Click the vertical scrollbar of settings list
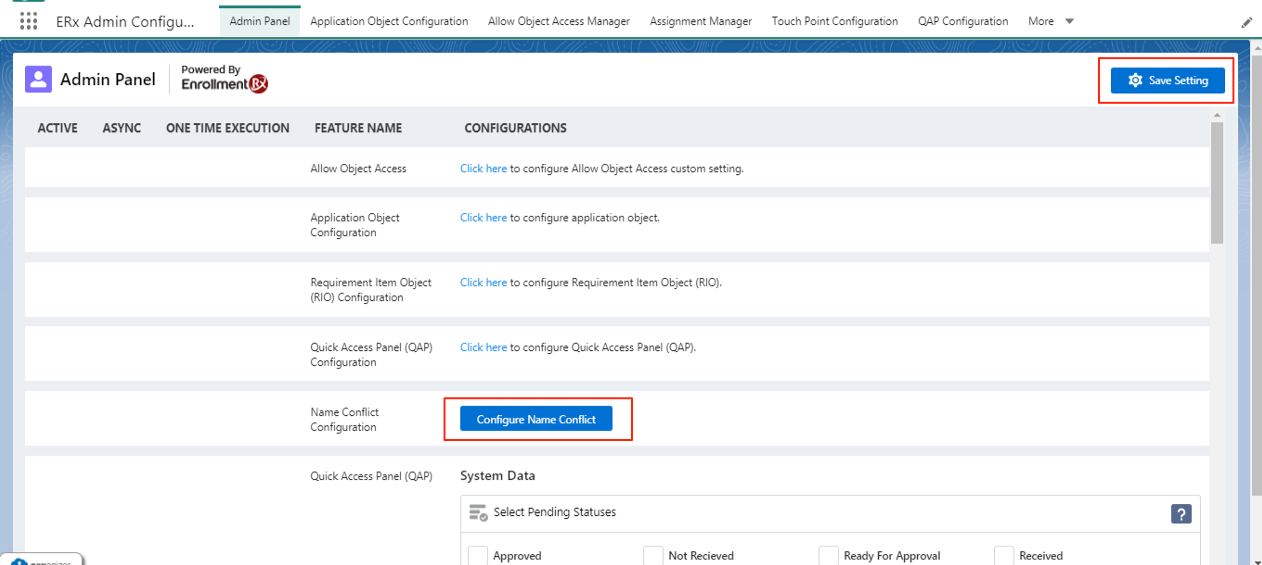Image resolution: width=1262 pixels, height=565 pixels. [1216, 183]
